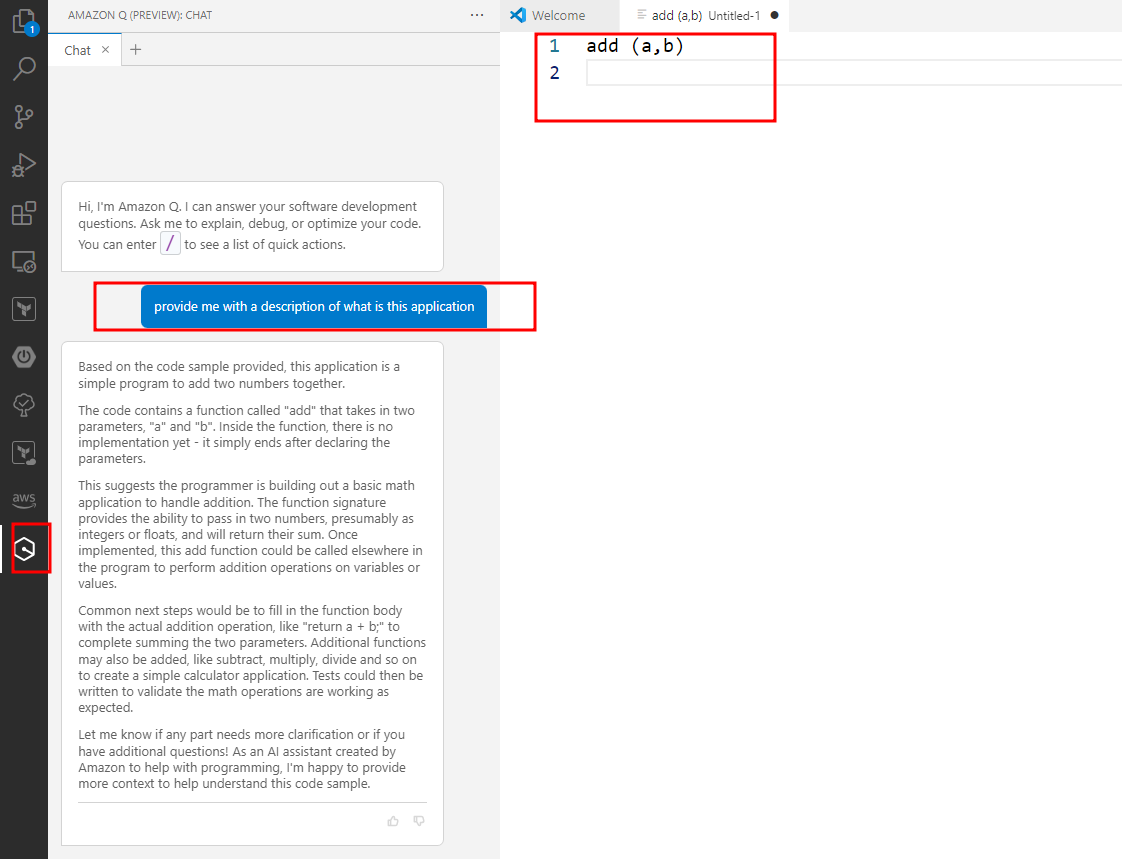The image size is (1122, 859).
Task: Click the paragraph starting 'Common next steps'
Action: coord(252,659)
